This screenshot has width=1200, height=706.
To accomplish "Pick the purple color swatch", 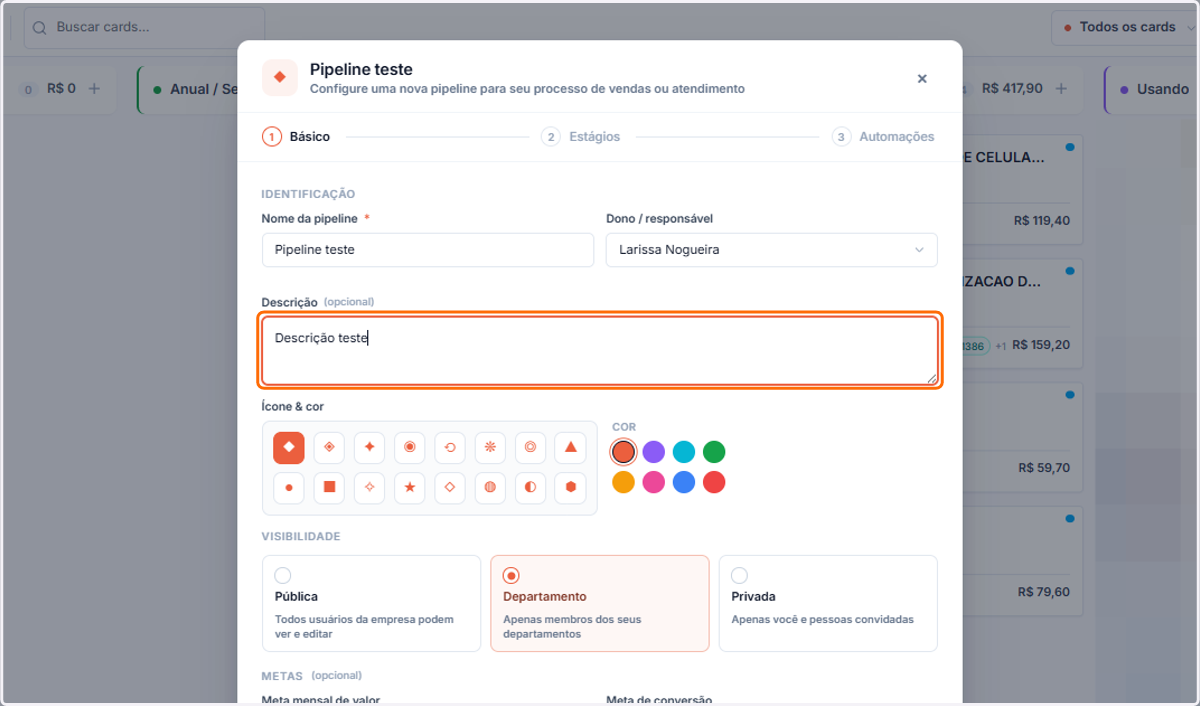I will pos(654,452).
